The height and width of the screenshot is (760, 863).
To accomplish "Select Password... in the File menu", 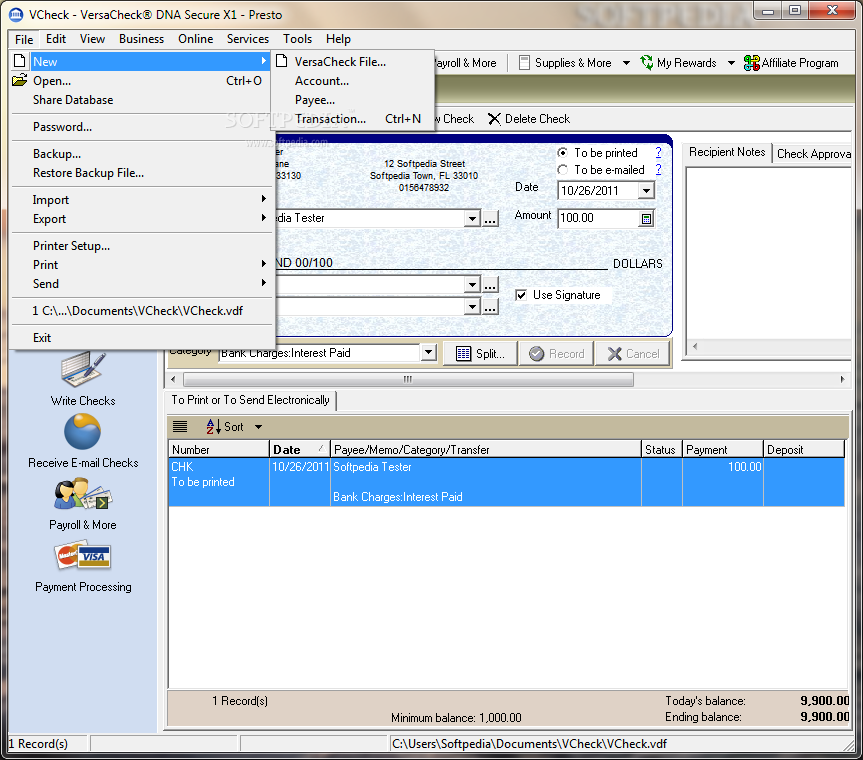I will pyautogui.click(x=143, y=127).
